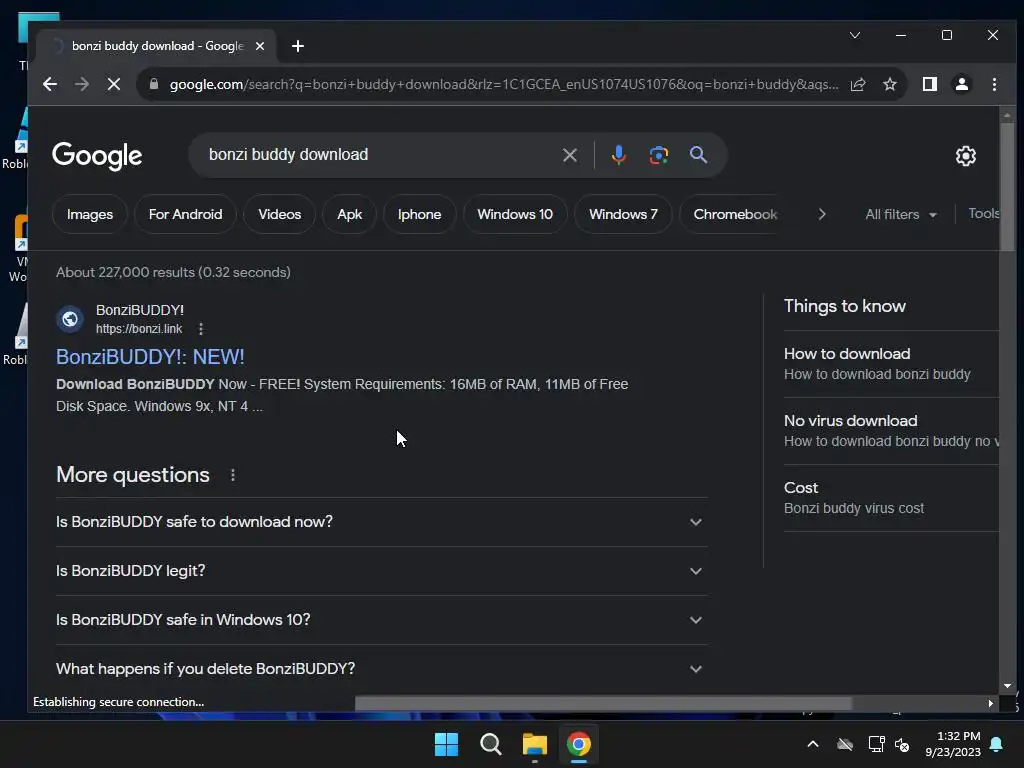This screenshot has height=768, width=1024.
Task: Show more filter chips with the arrow
Action: coord(822,214)
